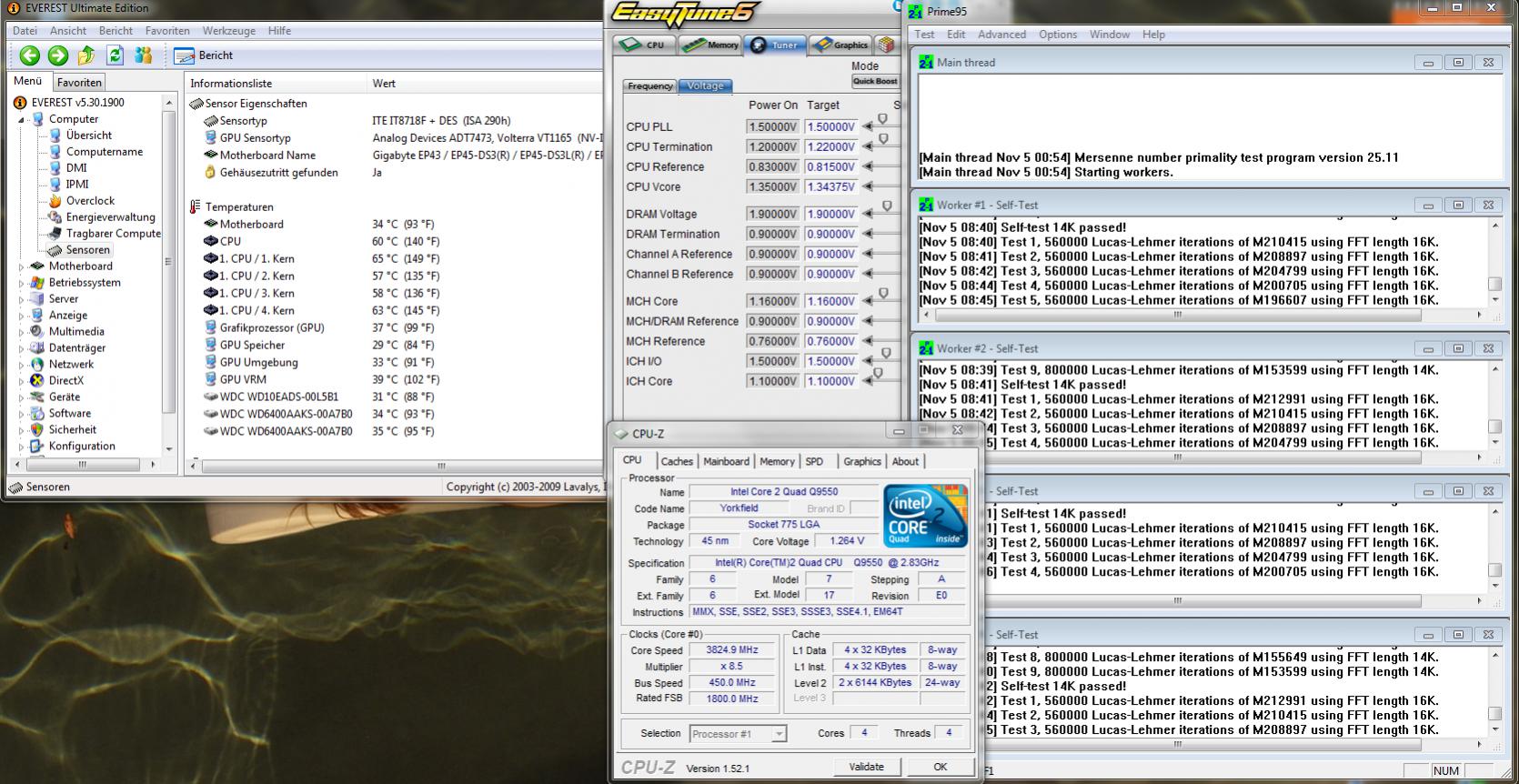The height and width of the screenshot is (784, 1519).
Task: Expand the DirectX tree node
Action: [22, 381]
